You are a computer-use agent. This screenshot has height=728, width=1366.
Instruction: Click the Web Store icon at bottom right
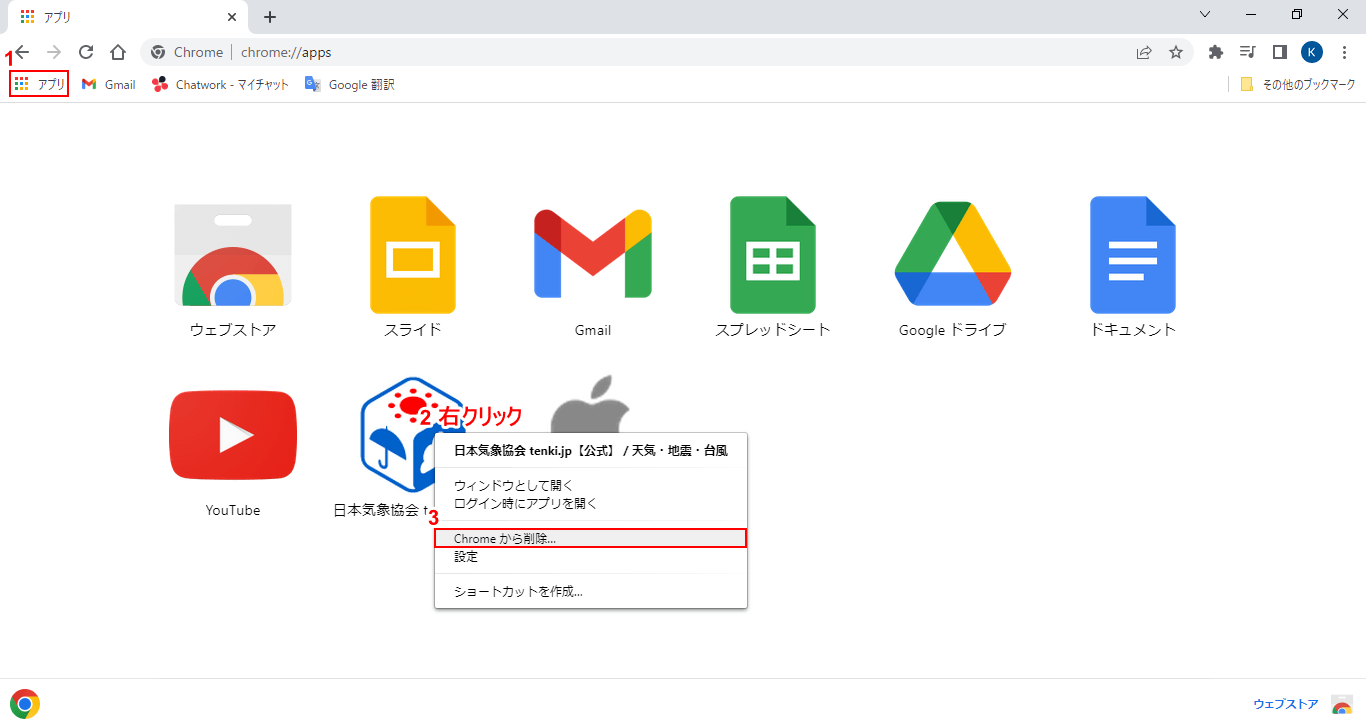click(1342, 705)
